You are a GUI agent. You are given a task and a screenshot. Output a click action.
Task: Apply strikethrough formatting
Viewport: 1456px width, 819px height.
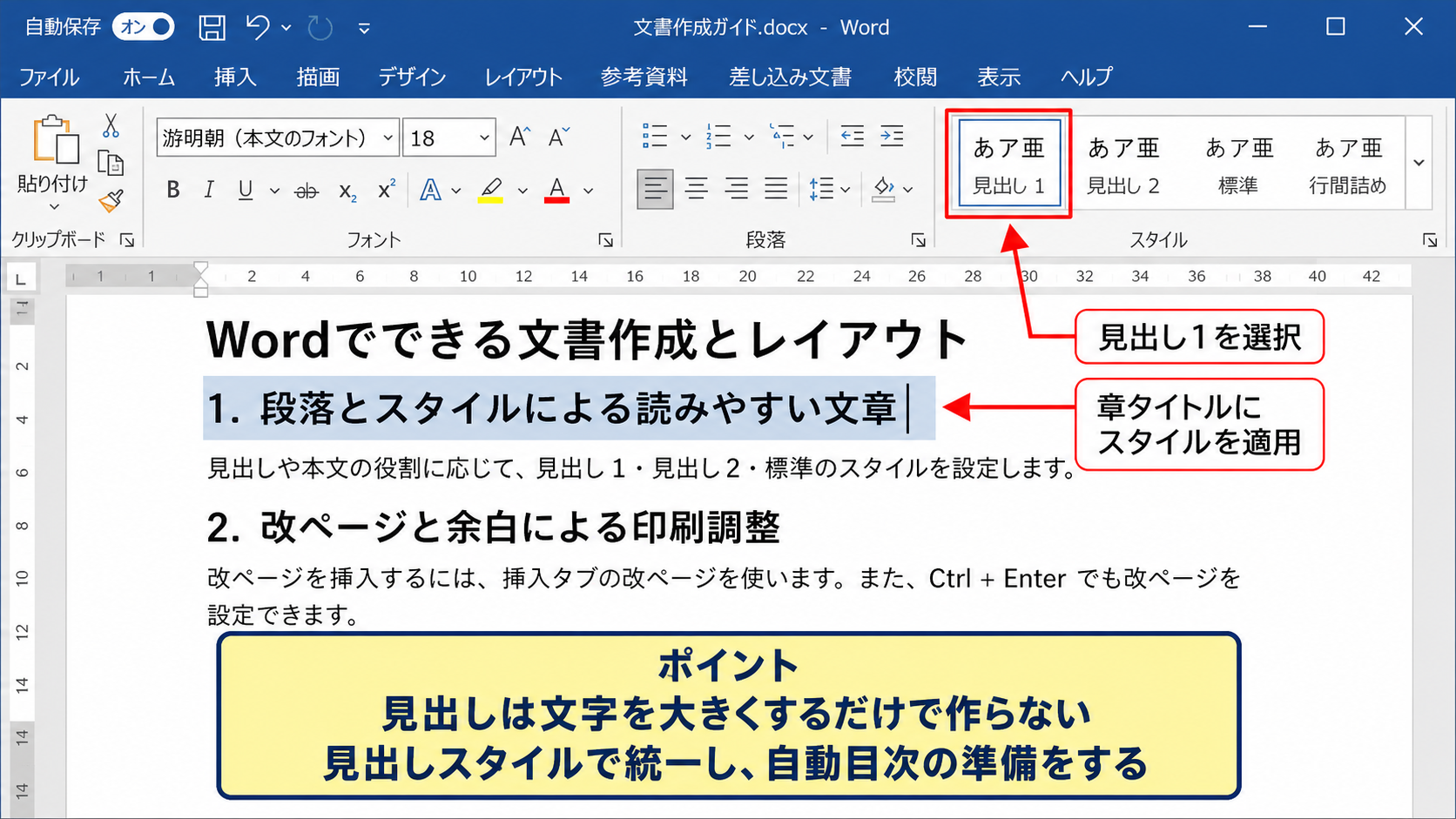[307, 191]
